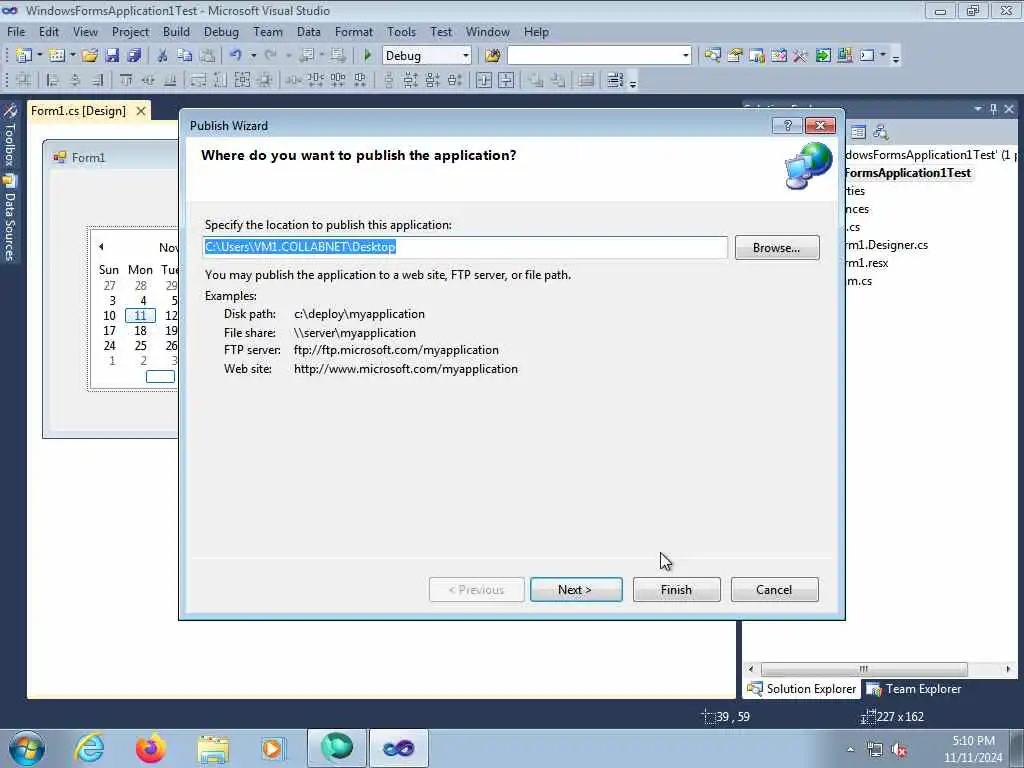This screenshot has width=1024, height=768.
Task: Expand the New Project dropdown arrow
Action: tap(39, 56)
